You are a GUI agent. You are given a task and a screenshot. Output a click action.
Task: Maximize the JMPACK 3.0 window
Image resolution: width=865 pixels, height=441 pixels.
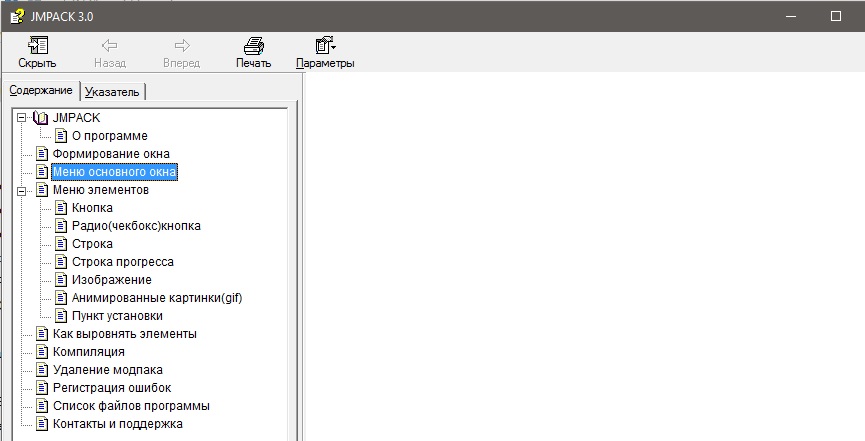click(x=836, y=17)
